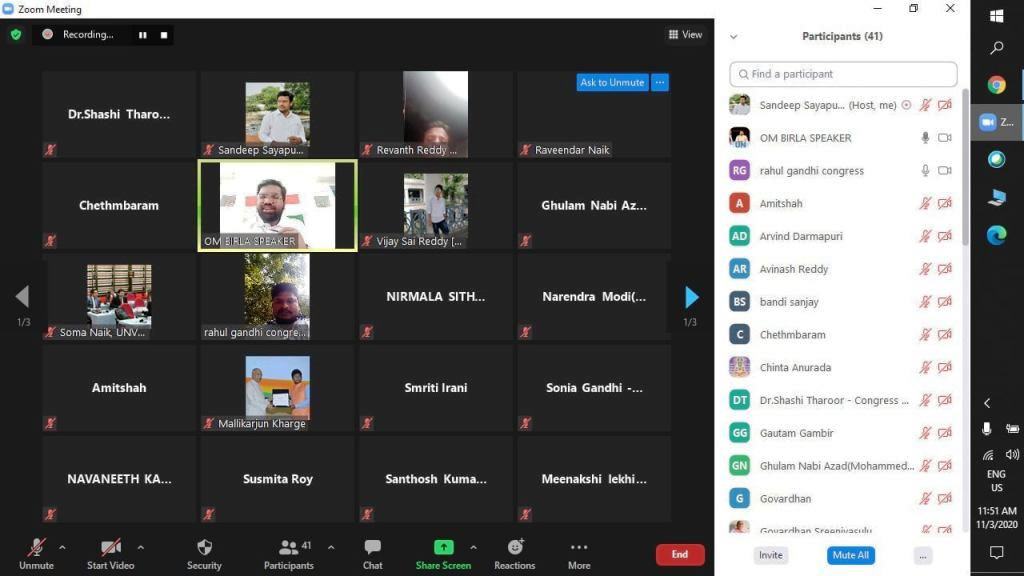Screen dimensions: 1024x576
Task: Click the Find a participant search field
Action: tap(843, 74)
